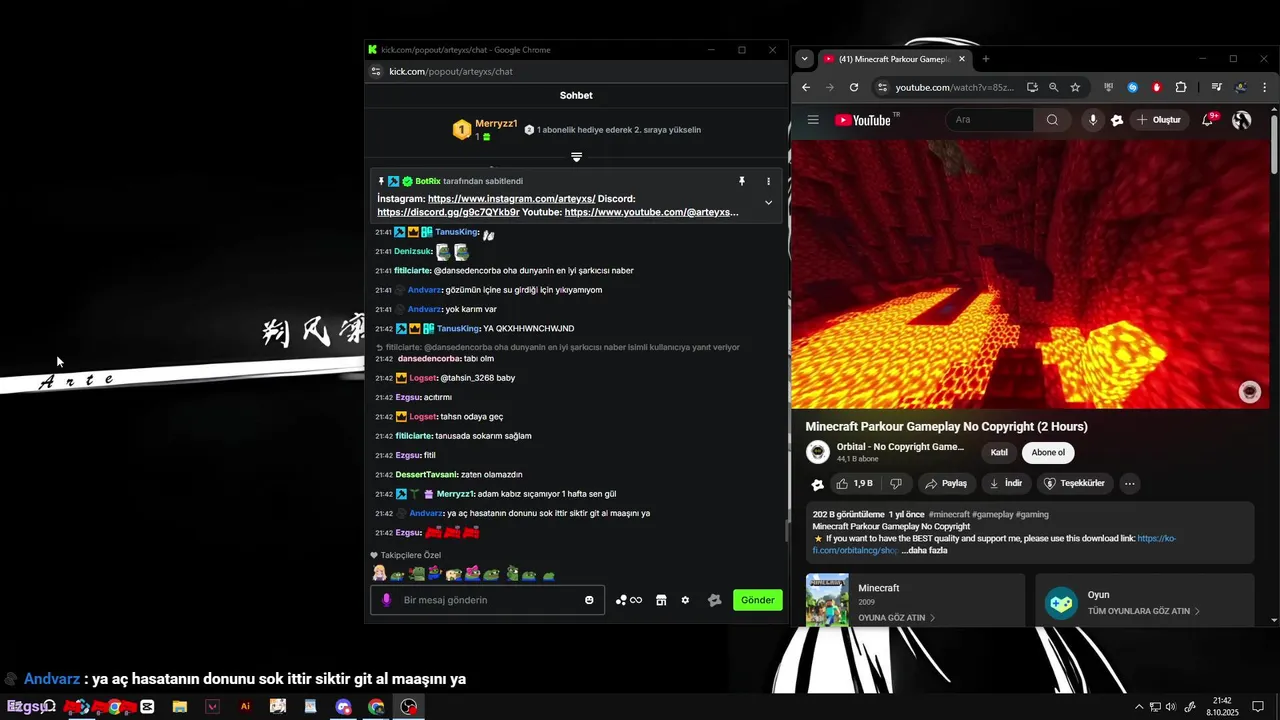Screen dimensions: 1280x720
Task: Open three-dot menu on pinned message
Action: (x=768, y=181)
